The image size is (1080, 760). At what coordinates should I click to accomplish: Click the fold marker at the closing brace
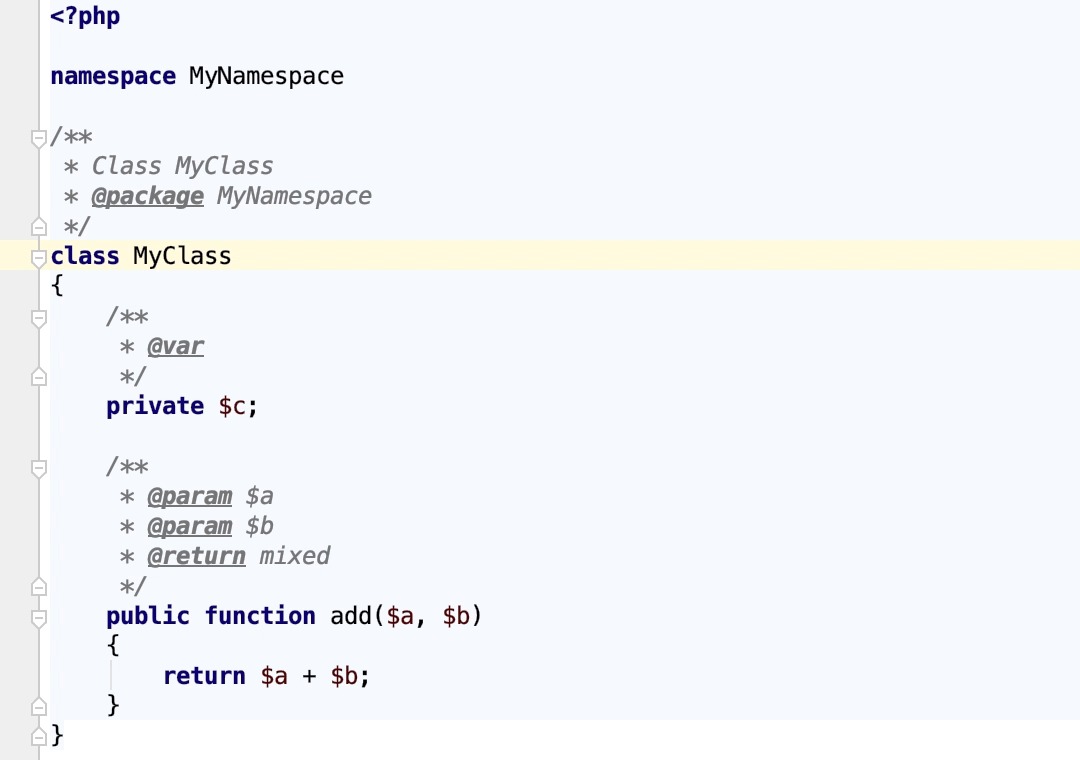38,735
